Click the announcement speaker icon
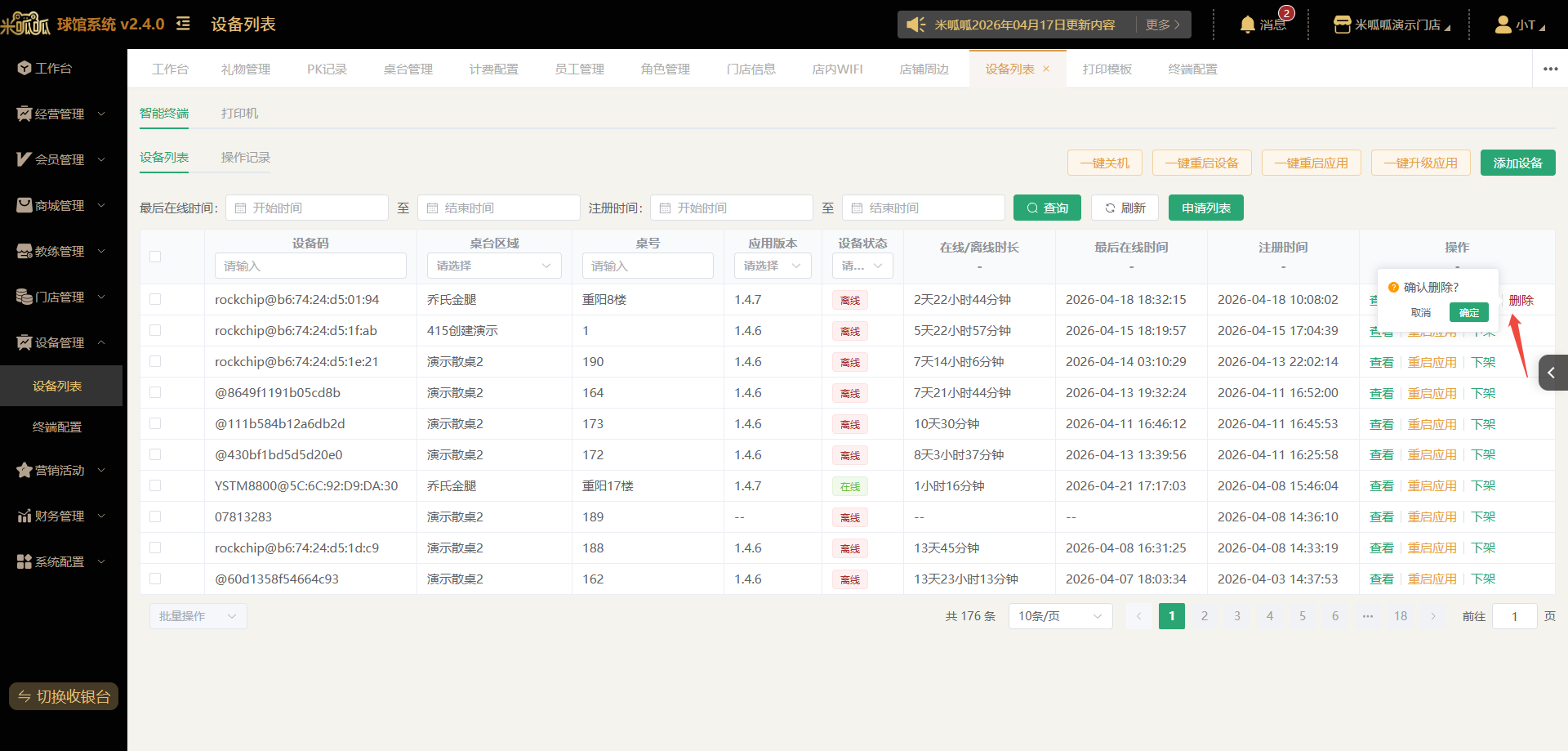The height and width of the screenshot is (751, 1568). (916, 25)
